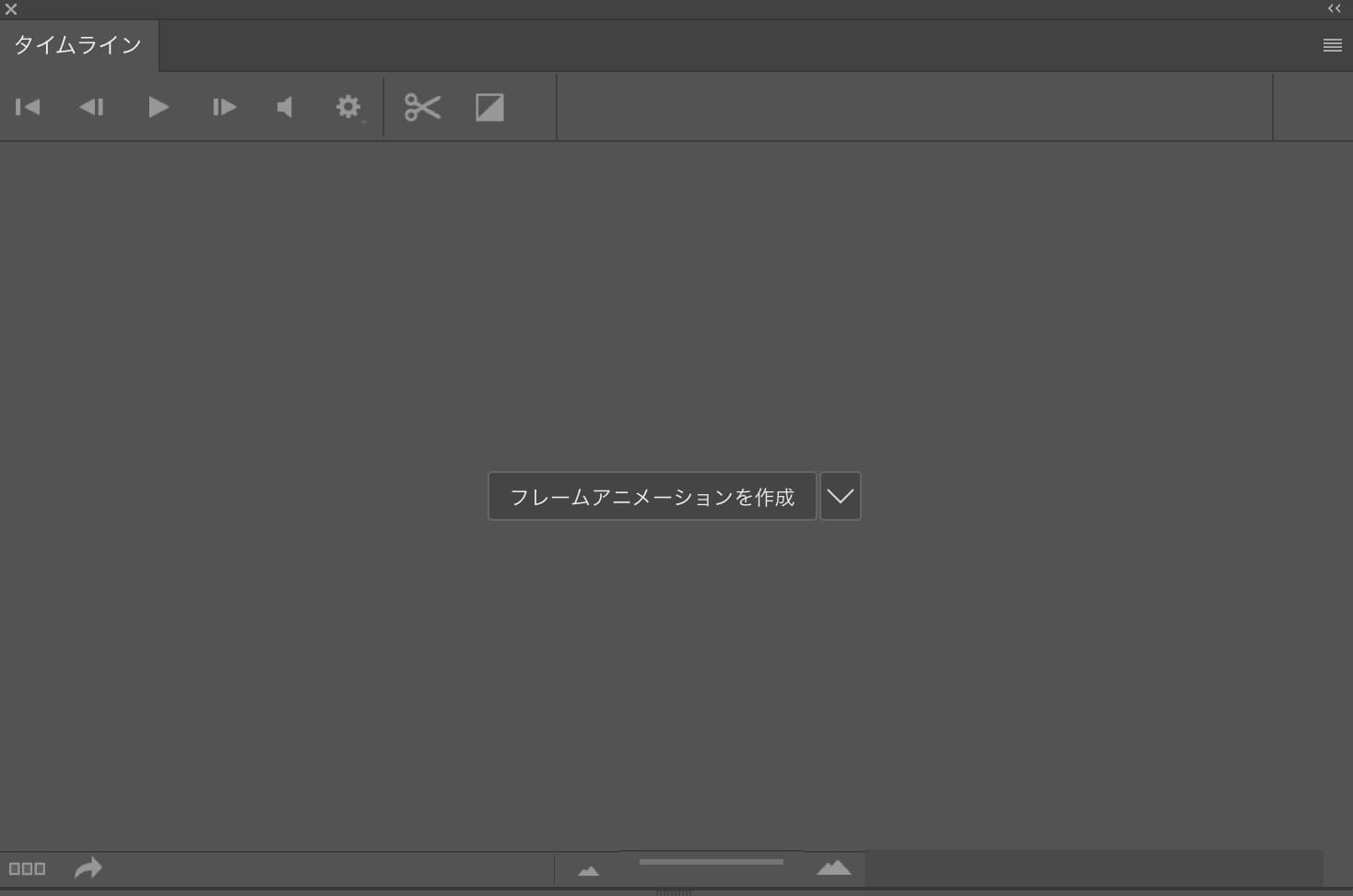
Task: Select the タイムライン tab
Action: point(77,45)
